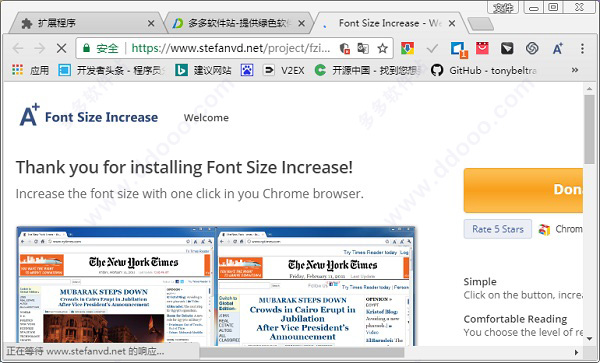Open the blue extension icon with orange badge
The image size is (600, 363).
click(458, 49)
